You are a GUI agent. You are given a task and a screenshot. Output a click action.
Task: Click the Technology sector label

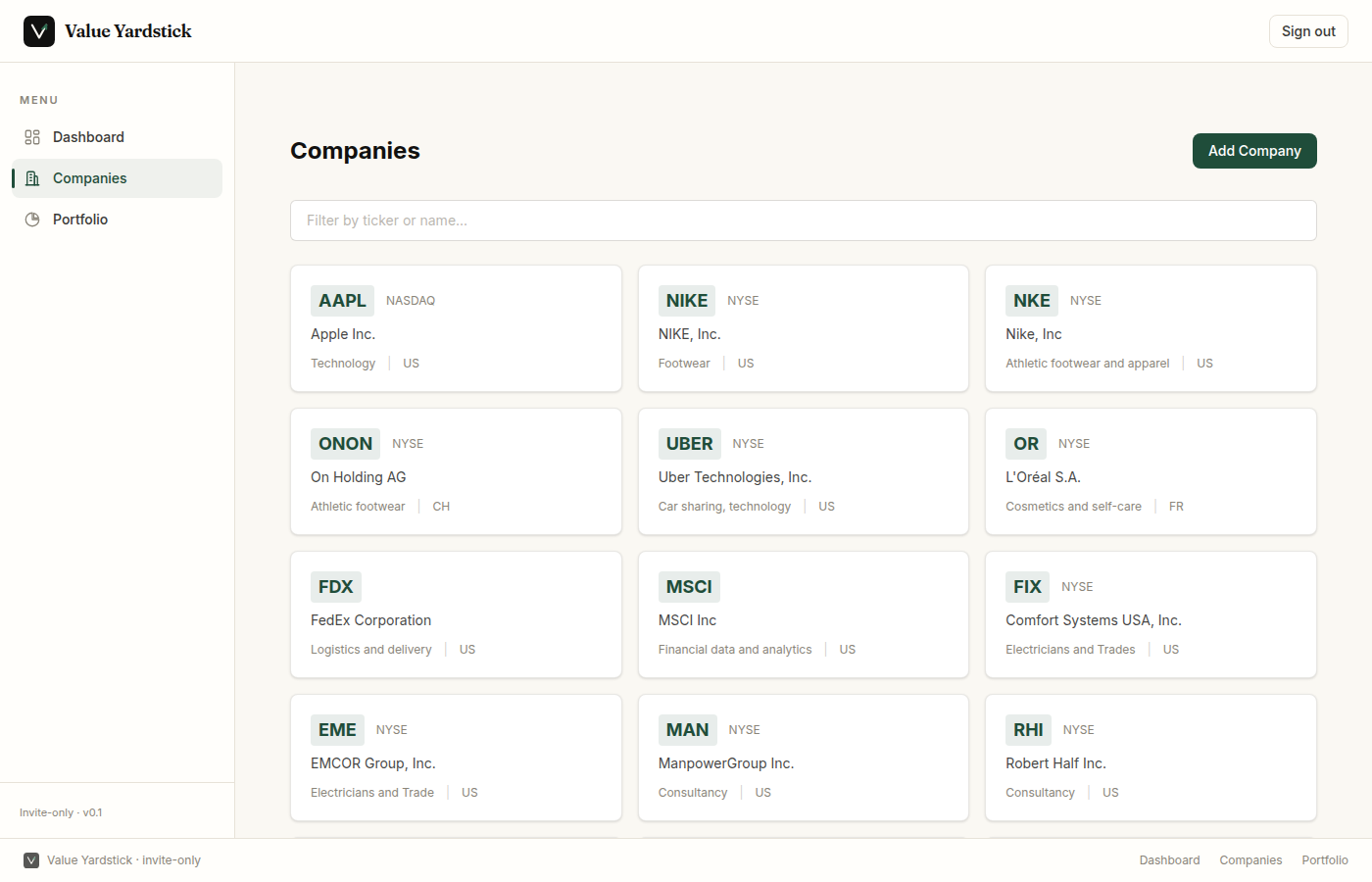tap(343, 364)
